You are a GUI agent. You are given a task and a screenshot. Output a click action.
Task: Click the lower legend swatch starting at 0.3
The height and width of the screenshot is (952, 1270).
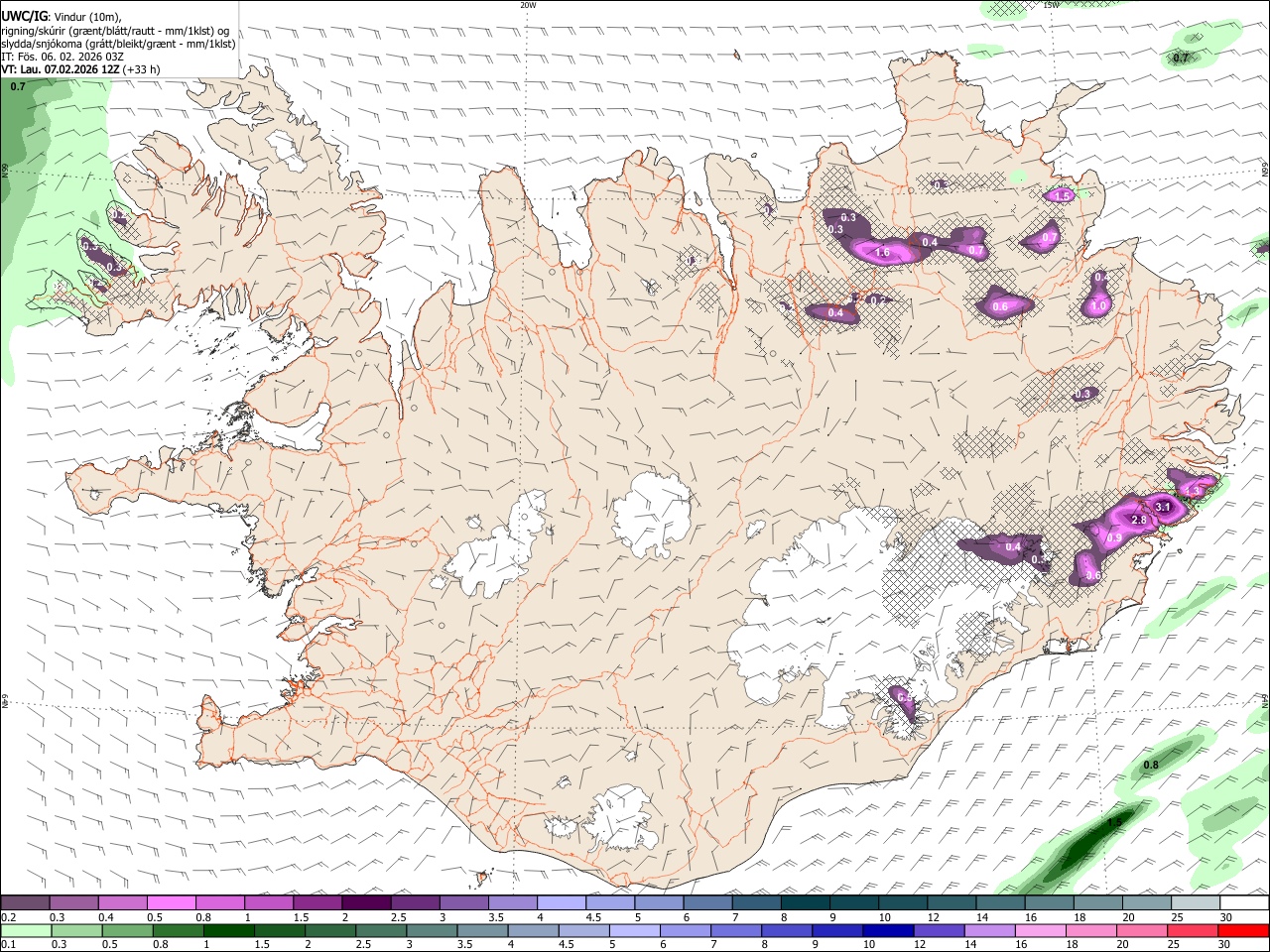tap(76, 930)
